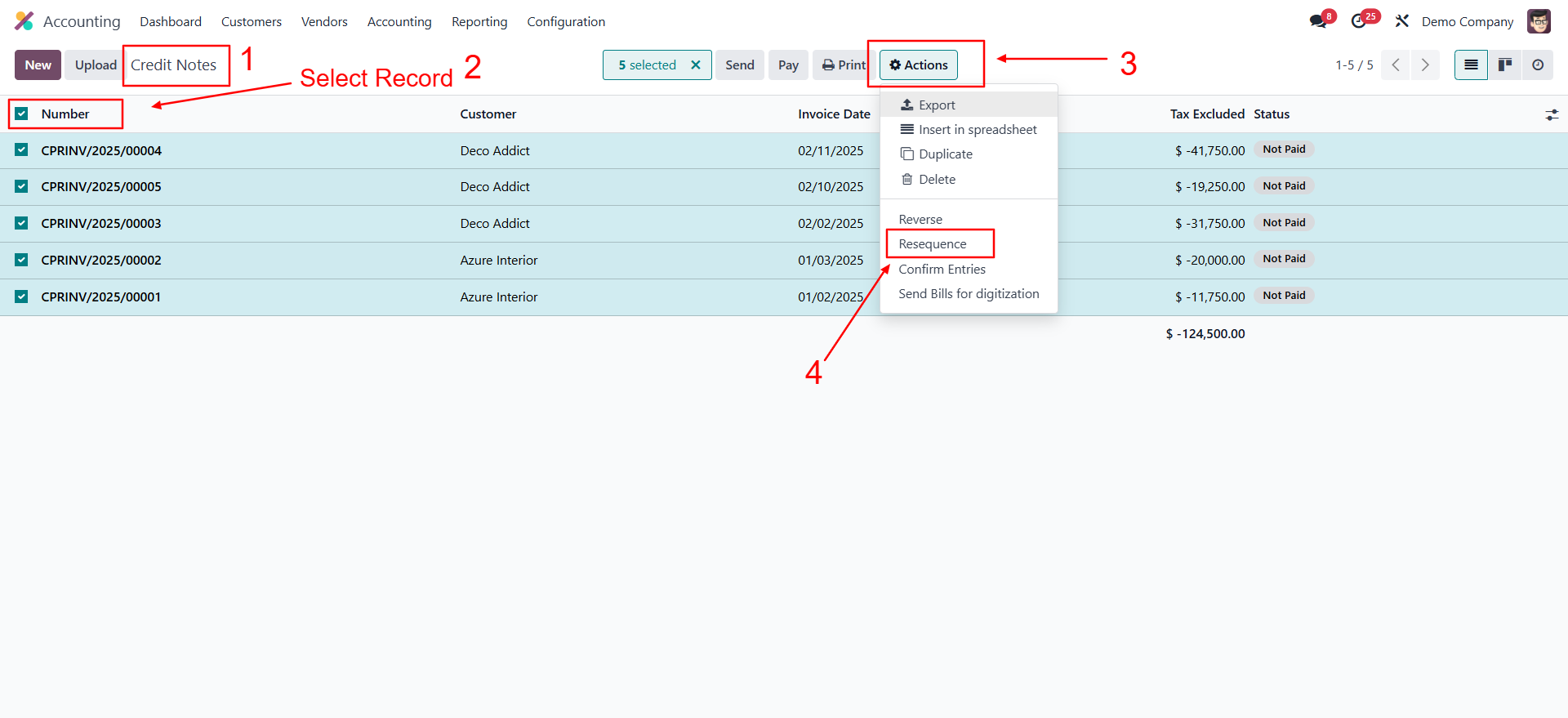The width and height of the screenshot is (1568, 718).
Task: Go to next page arrow
Action: point(1425,65)
